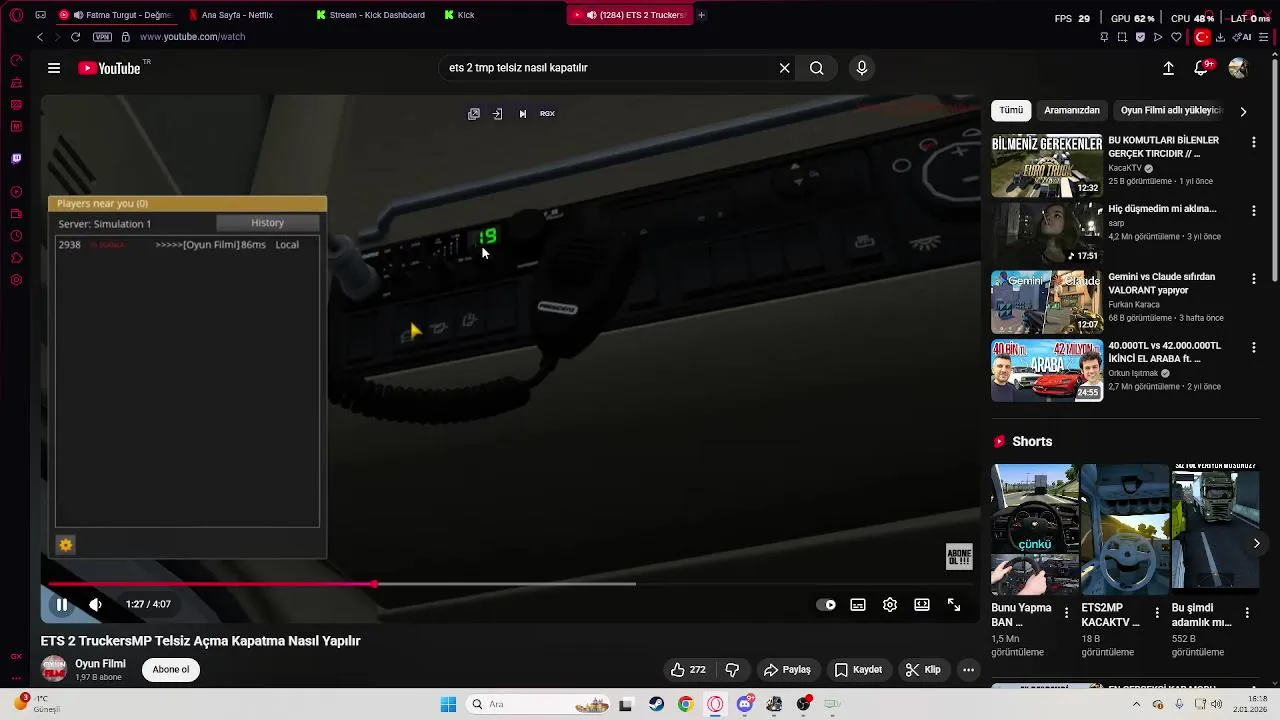Pause the video playback
Viewport: 1280px width, 720px height.
[61, 604]
